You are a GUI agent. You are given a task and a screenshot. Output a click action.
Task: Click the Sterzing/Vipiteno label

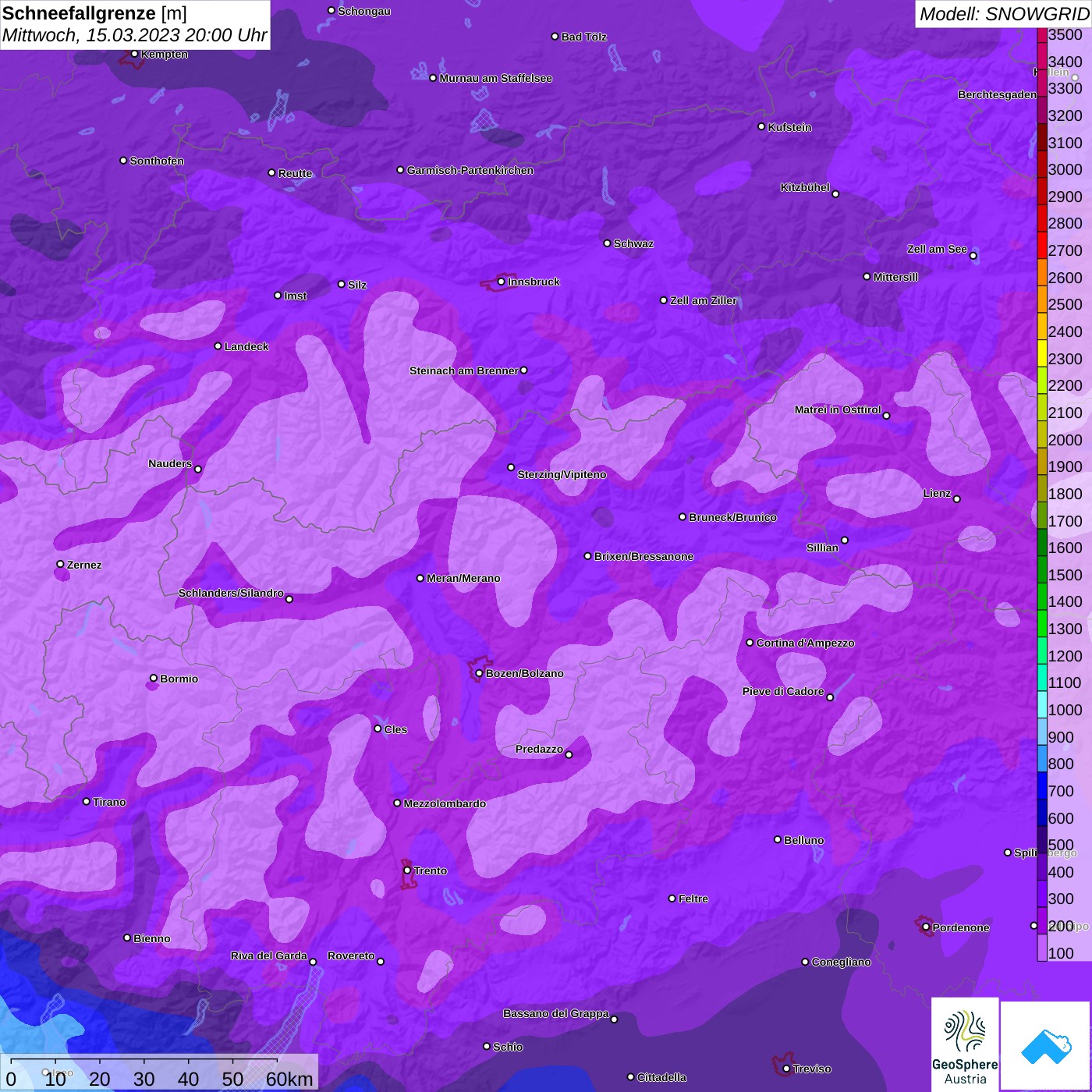click(562, 474)
